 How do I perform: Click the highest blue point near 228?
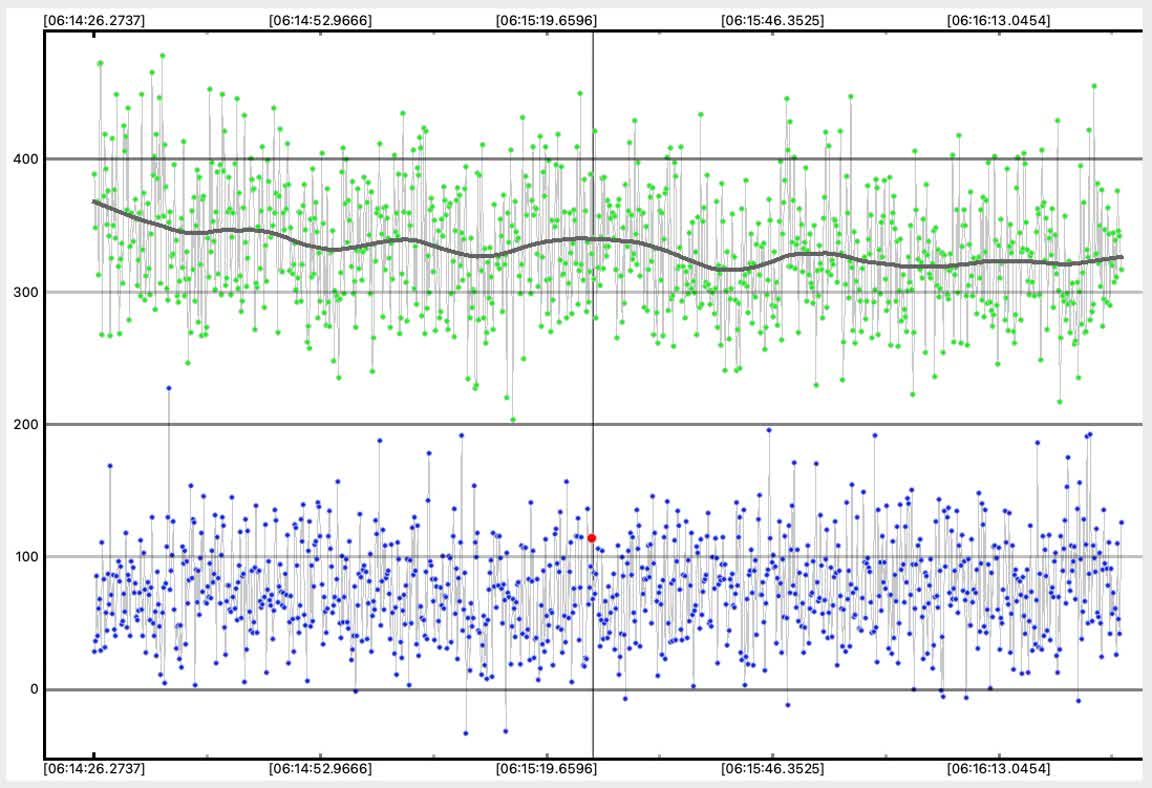(169, 388)
